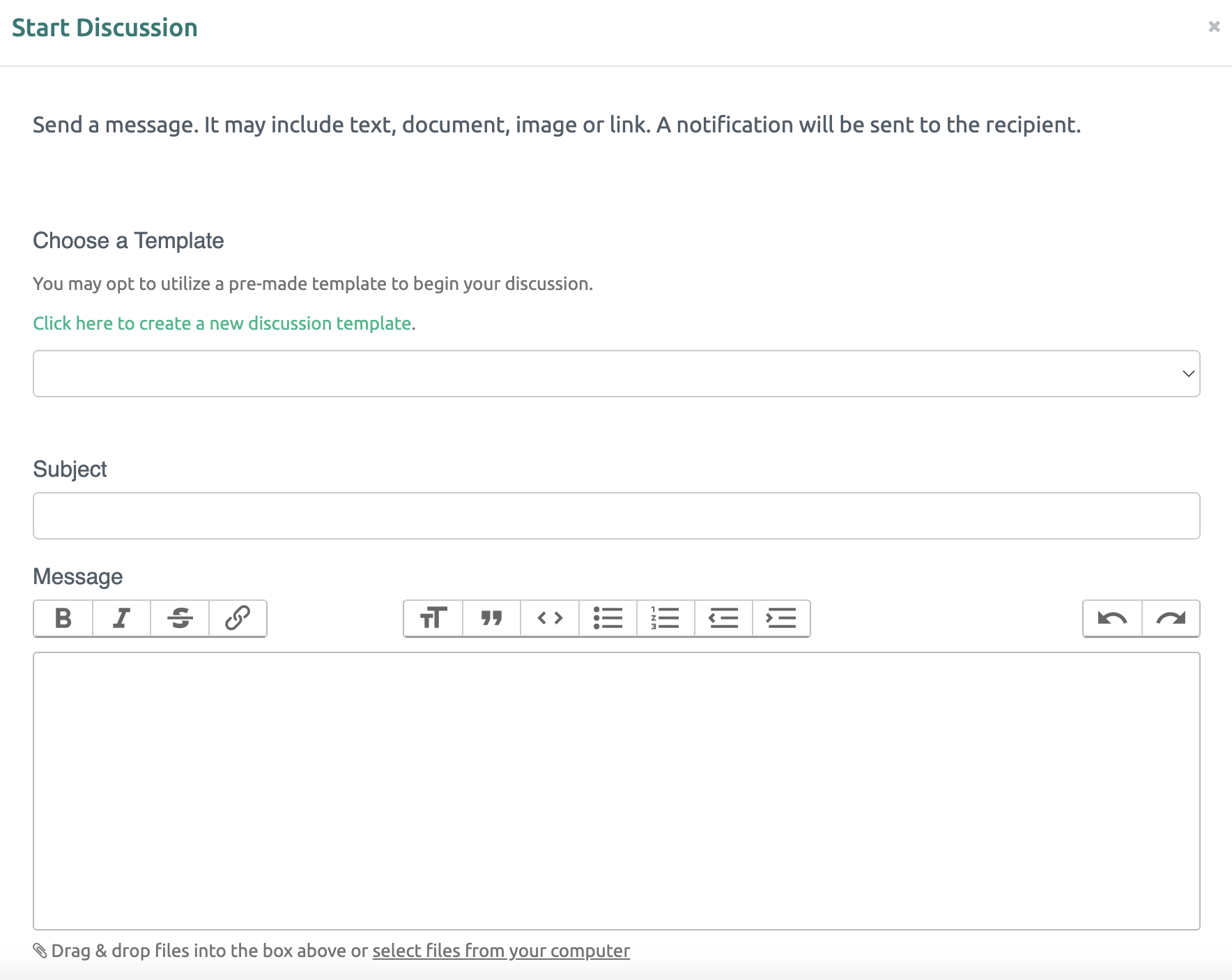Image resolution: width=1232 pixels, height=980 pixels.
Task: Insert a blockquote in the message
Action: pos(491,618)
